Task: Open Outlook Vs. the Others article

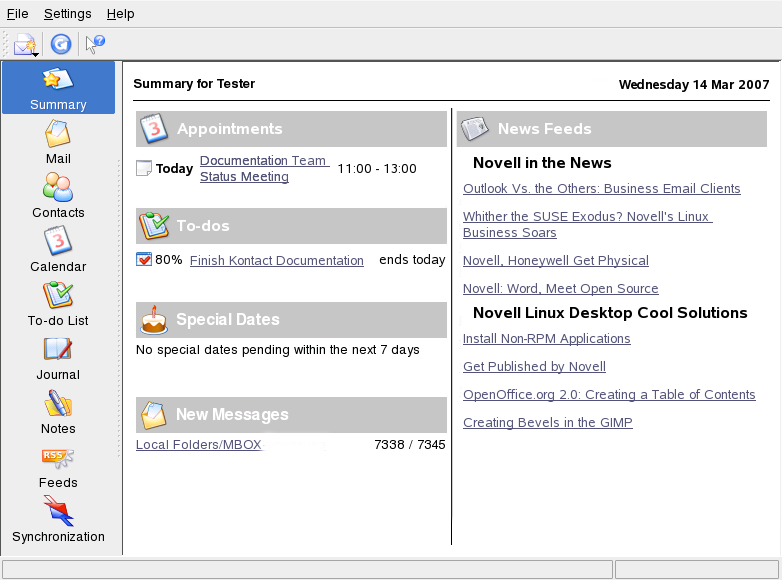Action: (x=601, y=189)
